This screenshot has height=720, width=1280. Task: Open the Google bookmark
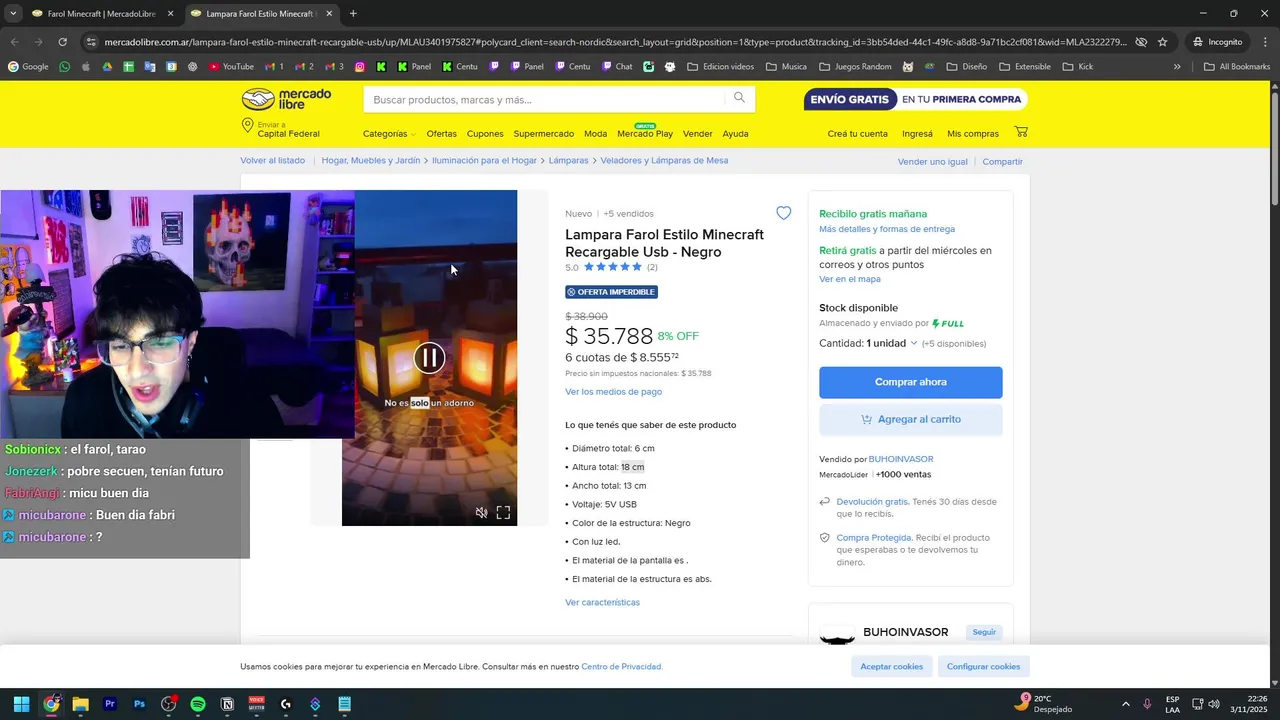coord(28,67)
